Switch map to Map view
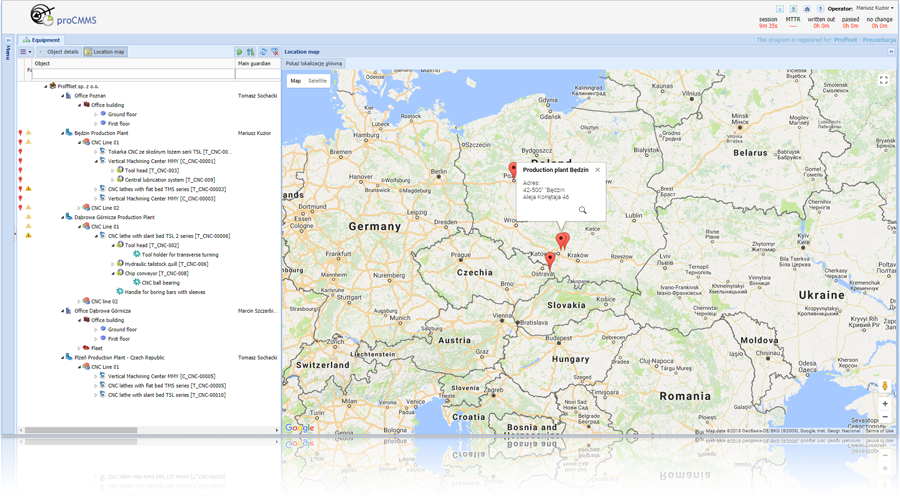The width and height of the screenshot is (900, 499). (296, 81)
